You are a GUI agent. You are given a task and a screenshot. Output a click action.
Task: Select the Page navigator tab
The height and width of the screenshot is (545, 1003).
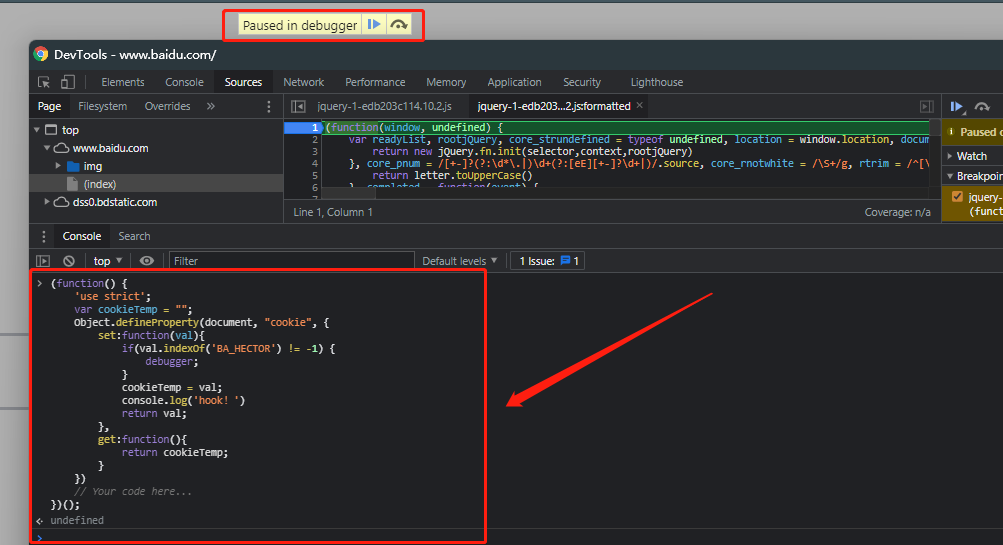[49, 106]
